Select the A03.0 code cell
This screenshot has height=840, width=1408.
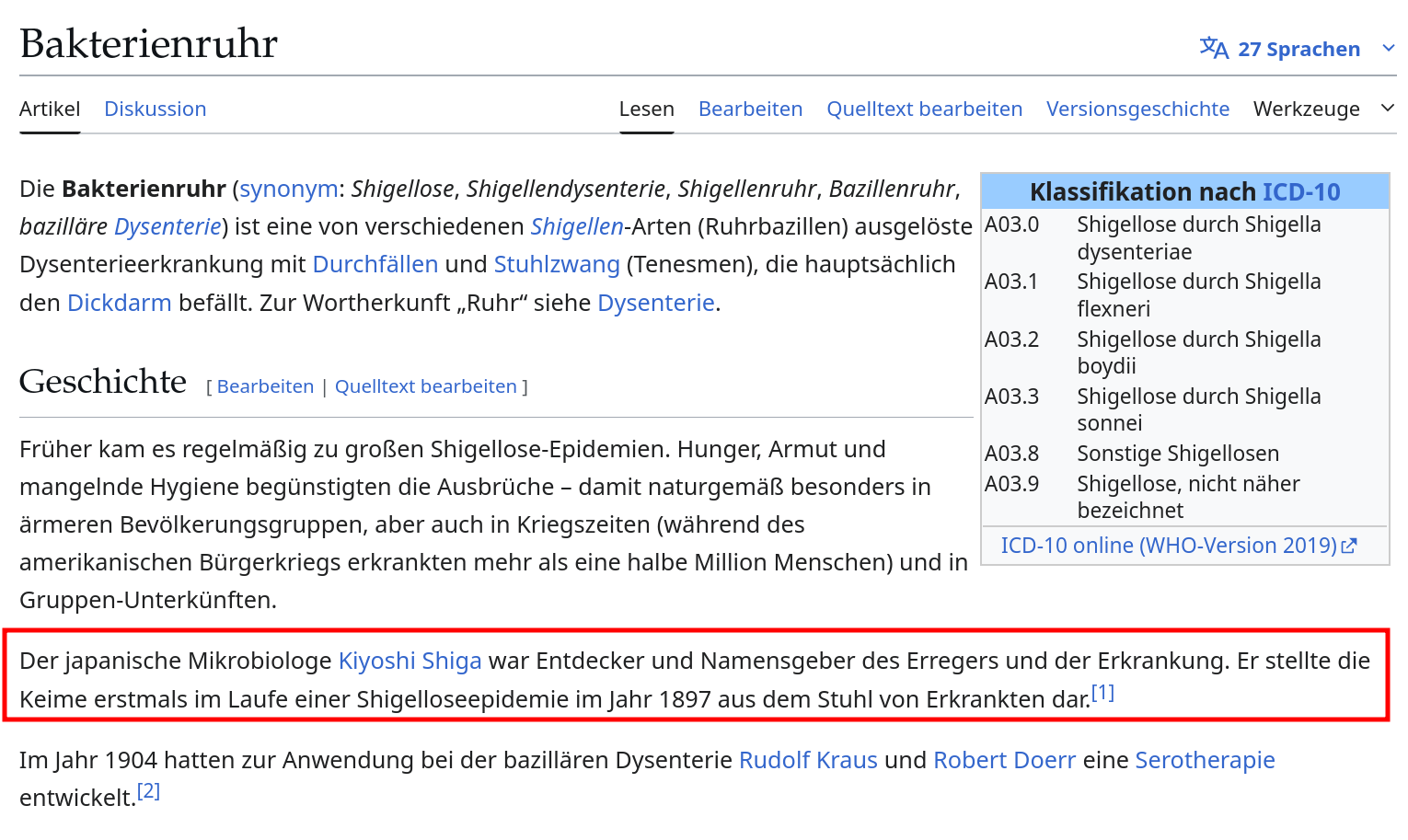coord(1012,224)
